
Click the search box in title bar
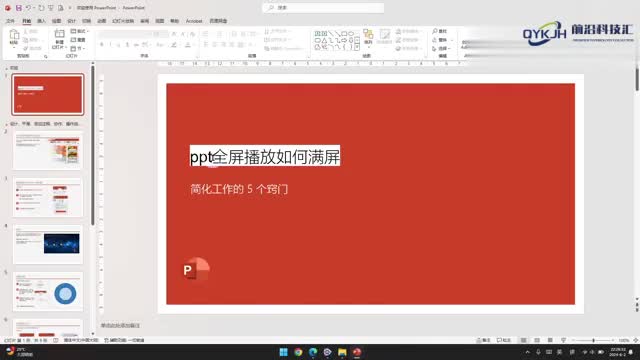pos(323,8)
